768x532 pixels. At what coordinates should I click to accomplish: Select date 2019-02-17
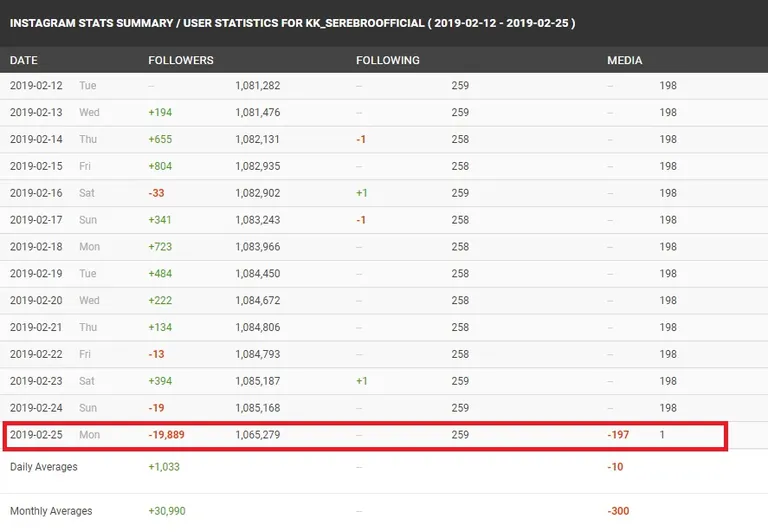tap(36, 220)
